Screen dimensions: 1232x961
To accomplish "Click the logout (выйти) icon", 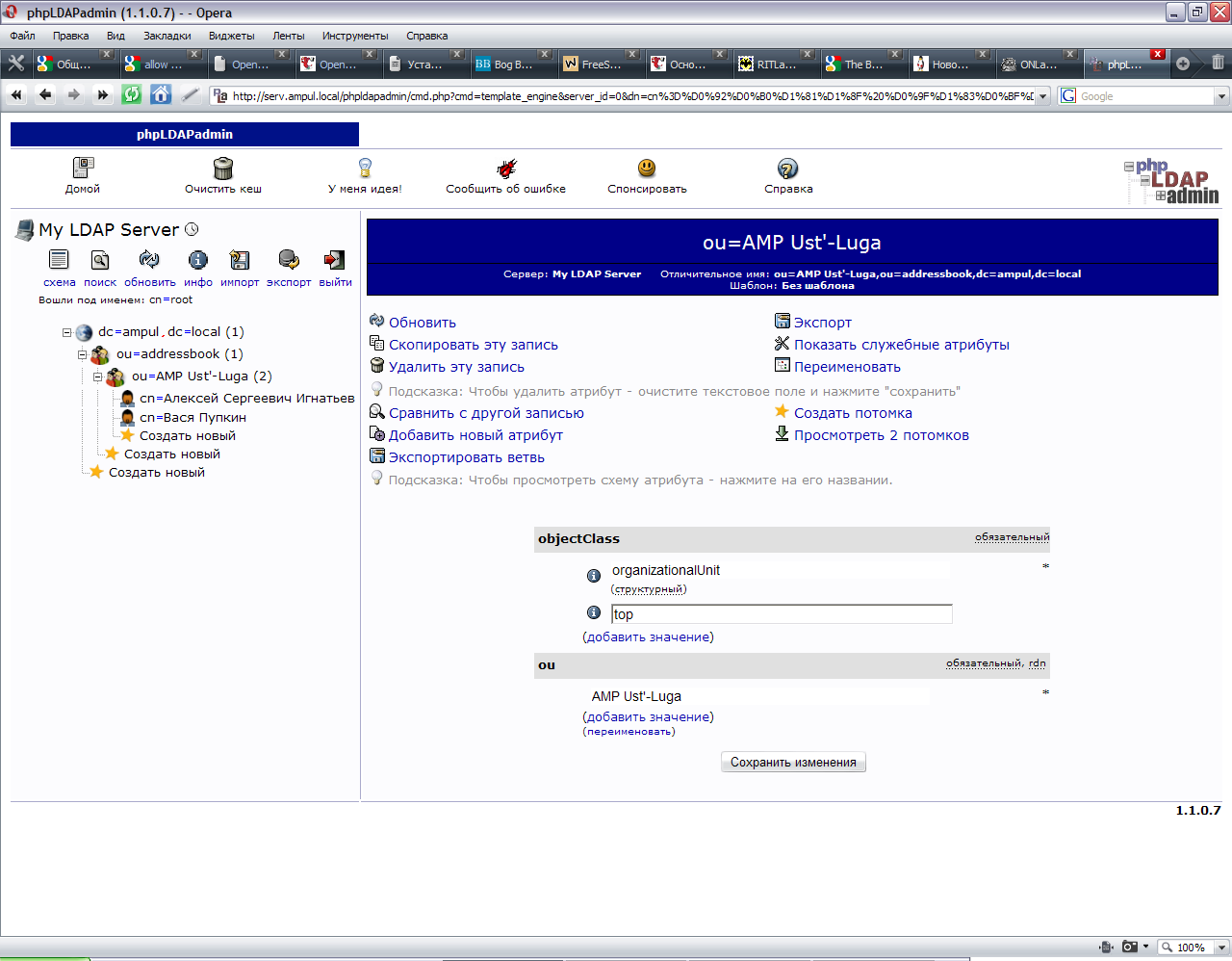I will pyautogui.click(x=334, y=260).
